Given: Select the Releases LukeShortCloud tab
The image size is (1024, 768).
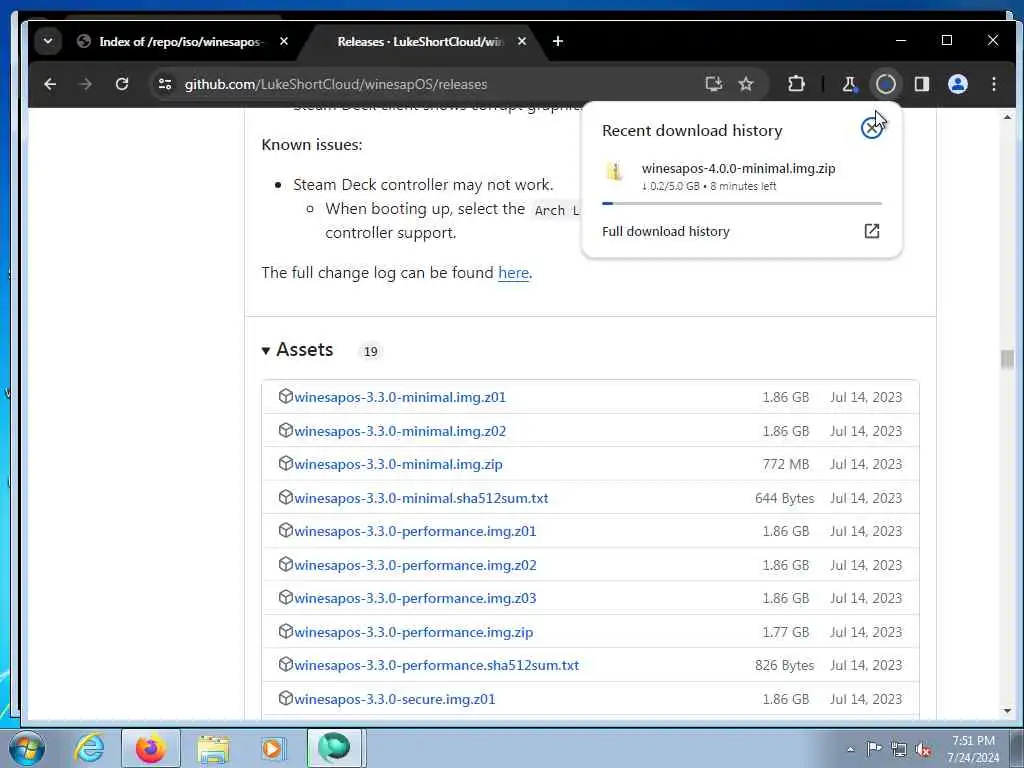Looking at the screenshot, I should point(421,42).
